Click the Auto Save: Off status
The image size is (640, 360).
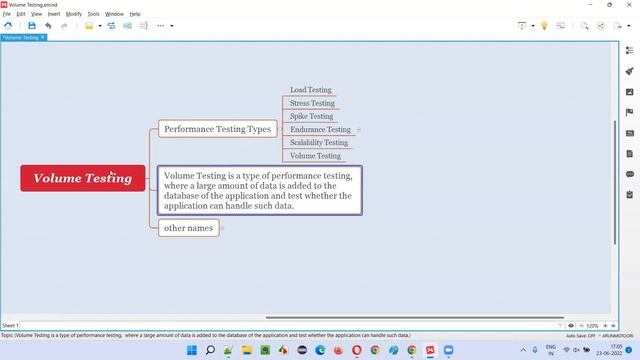[x=580, y=336]
